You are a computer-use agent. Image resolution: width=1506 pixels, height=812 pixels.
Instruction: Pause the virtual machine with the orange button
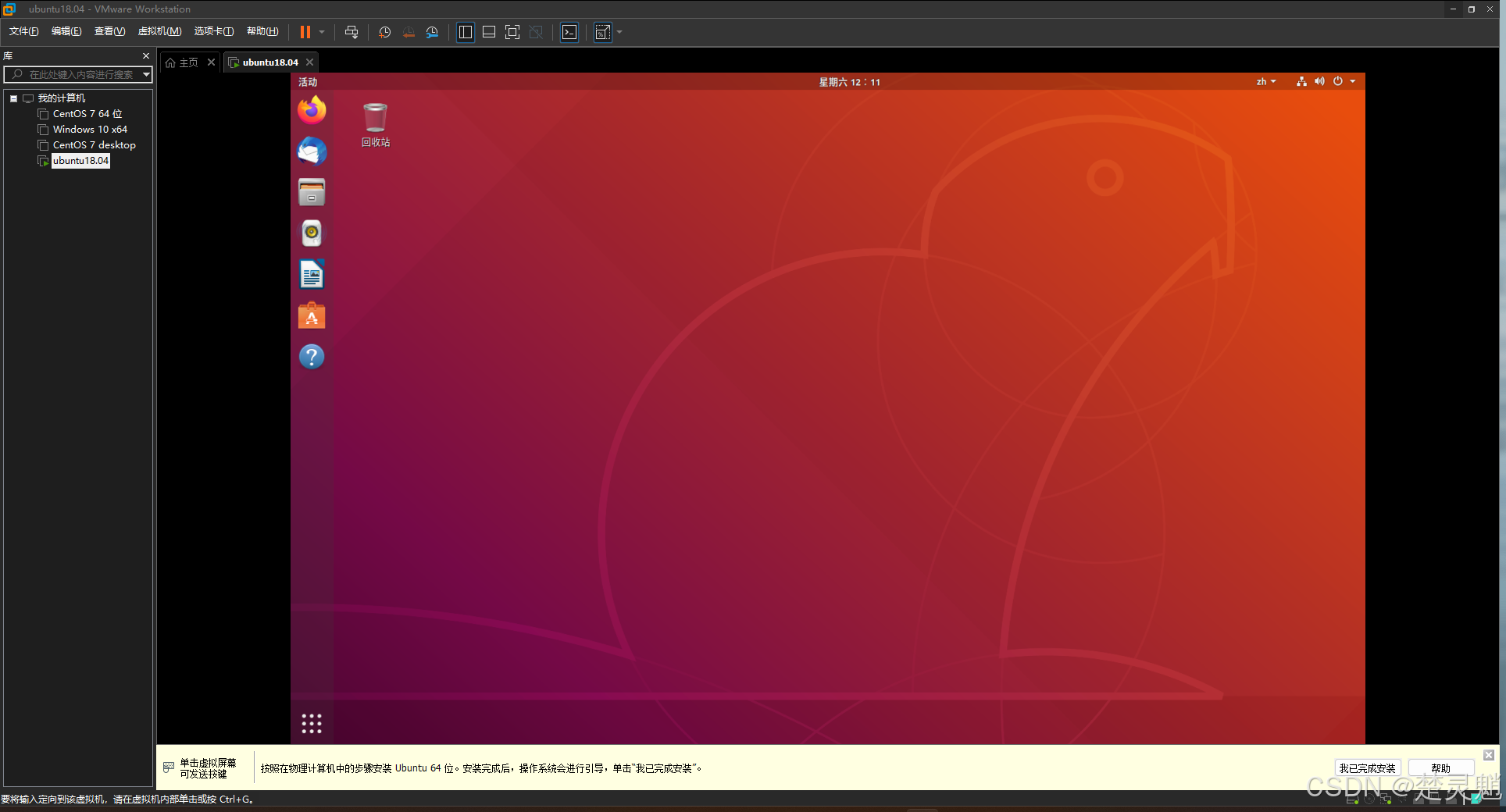pyautogui.click(x=305, y=32)
